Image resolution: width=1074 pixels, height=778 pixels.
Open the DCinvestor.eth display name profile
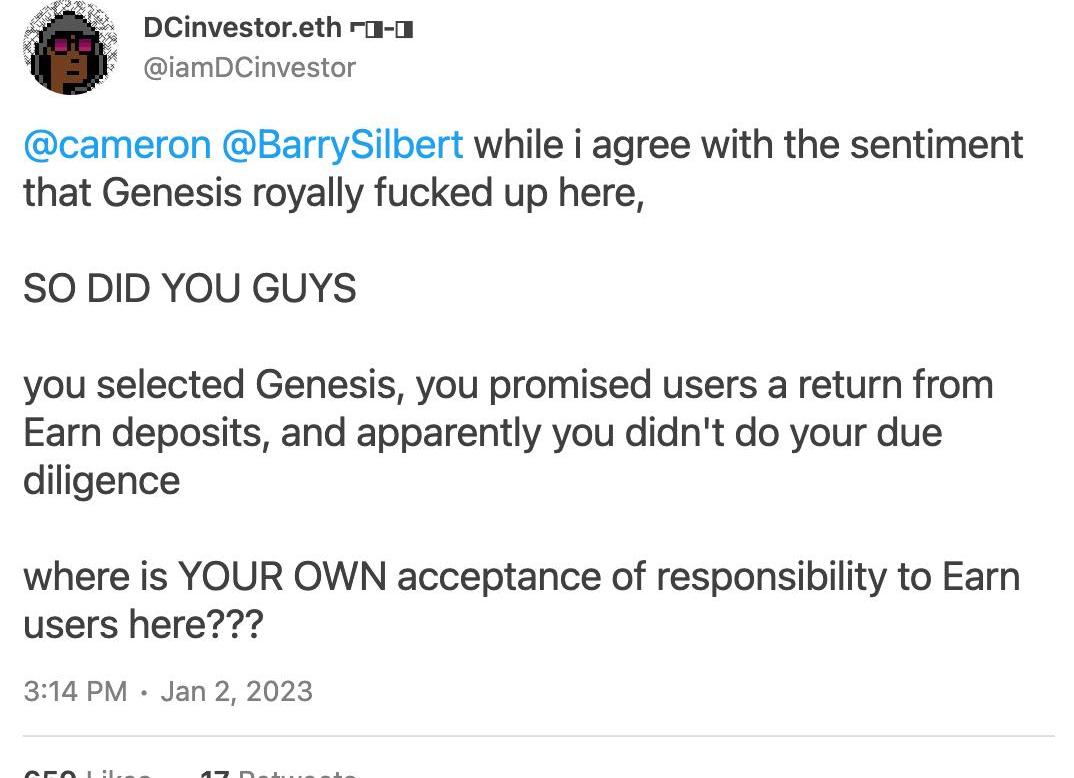(242, 28)
